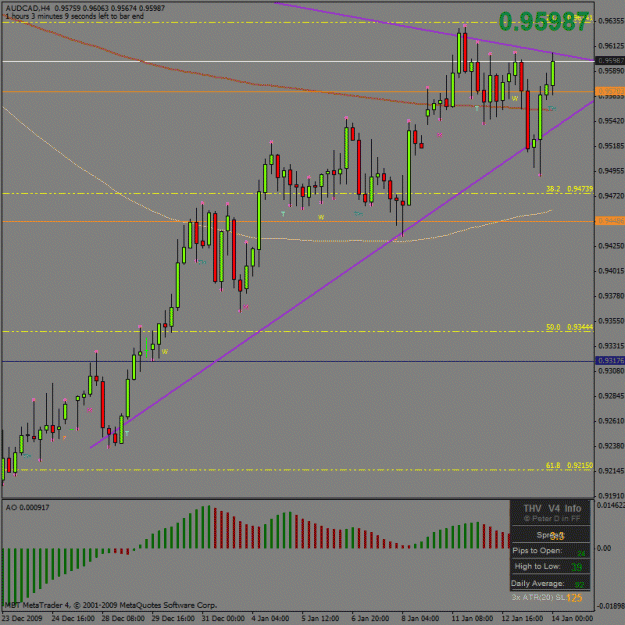Image resolution: width=625 pixels, height=625 pixels.
Task: Click the 6 Jan 20:00 time label
Action: [371, 618]
